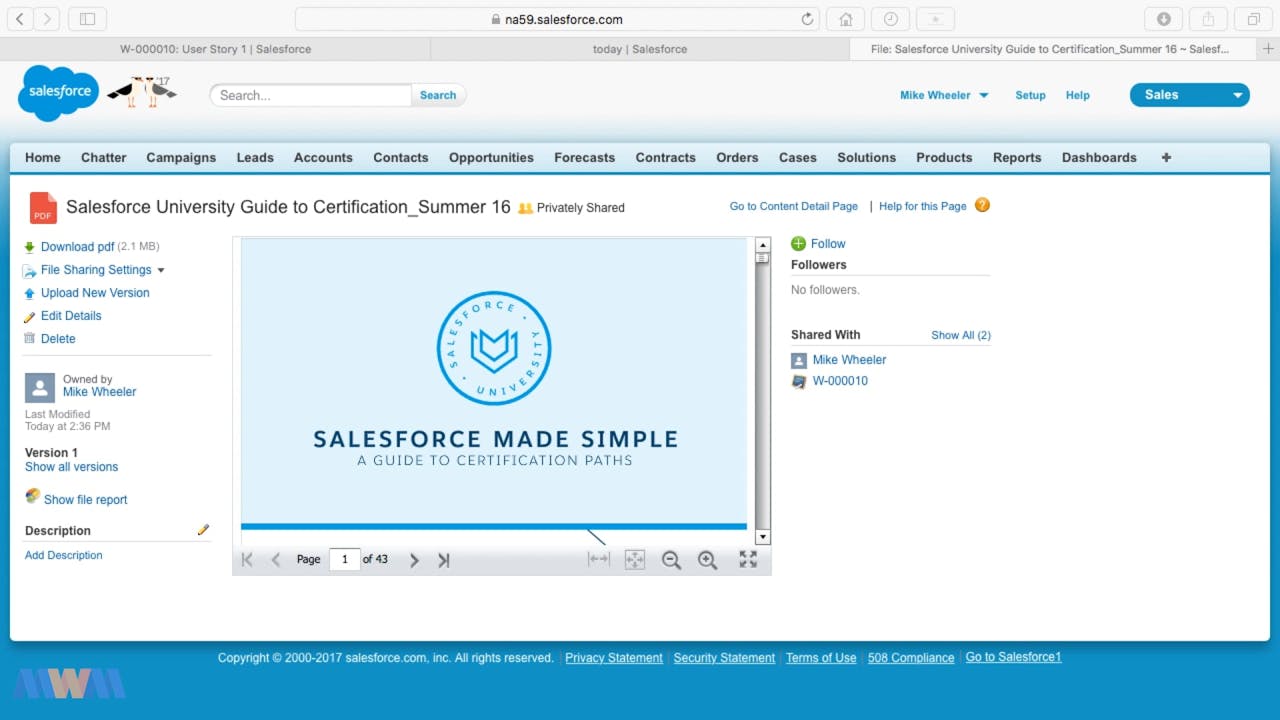Screen dimensions: 1280x720
Task: Open Go to Content Detail Page link
Action: point(793,206)
